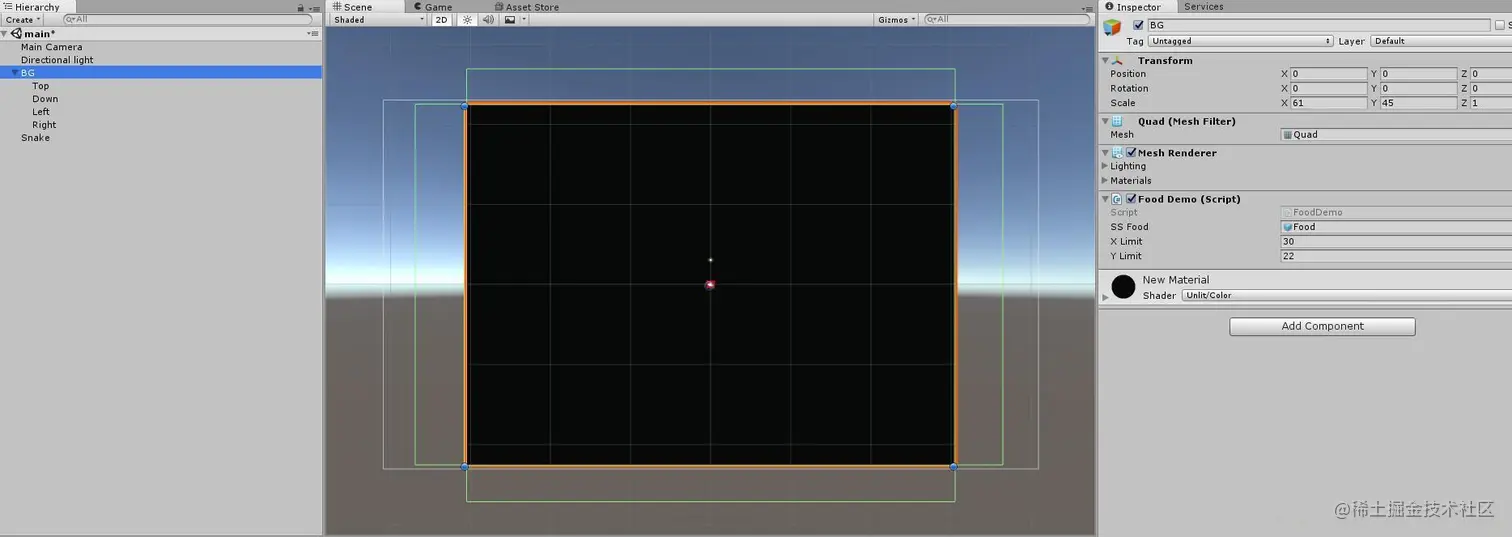Click the Mesh Renderer component icon
The image size is (1512, 537).
pyautogui.click(x=1117, y=153)
